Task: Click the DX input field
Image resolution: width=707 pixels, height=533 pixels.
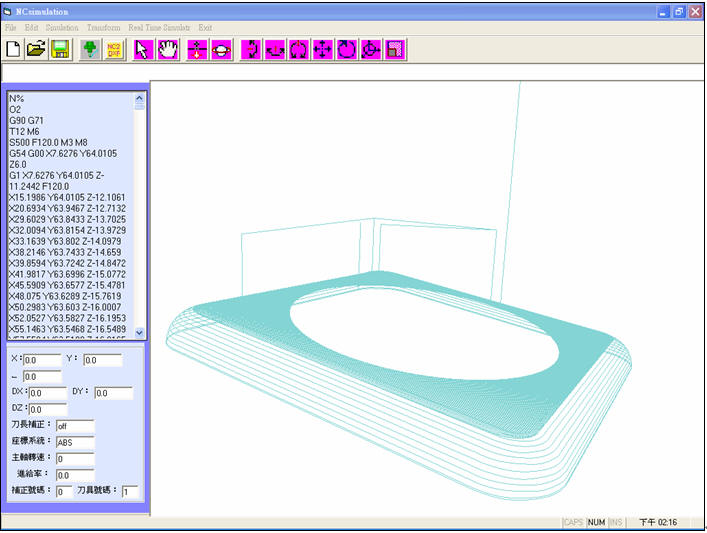Action: tap(48, 393)
